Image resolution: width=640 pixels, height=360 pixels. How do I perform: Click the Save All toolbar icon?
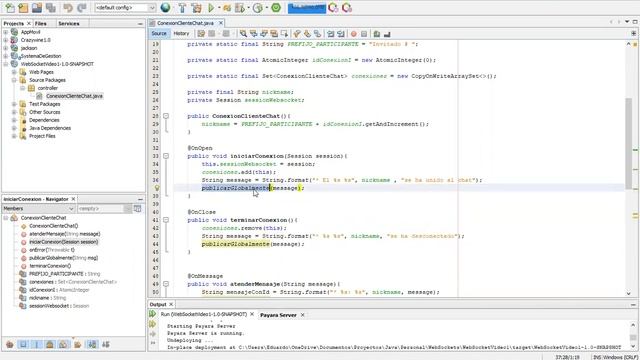coord(51,8)
